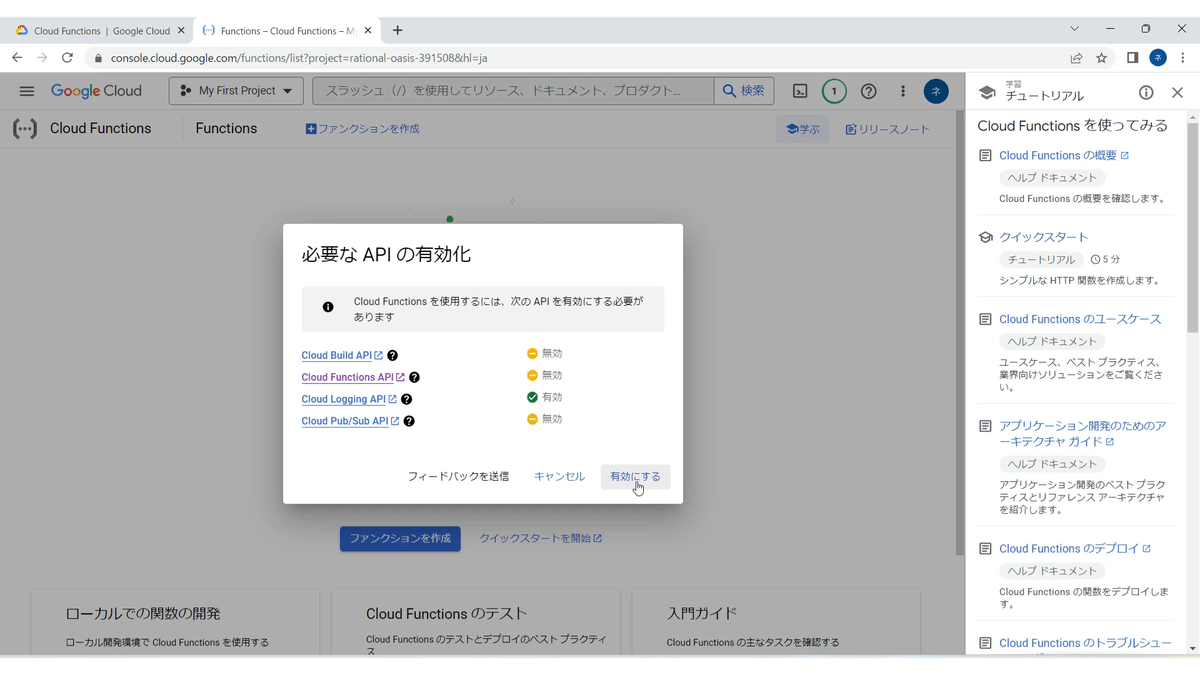Click キャンセル to dismiss the dialog
Image resolution: width=1200 pixels, height=675 pixels.
(x=559, y=477)
